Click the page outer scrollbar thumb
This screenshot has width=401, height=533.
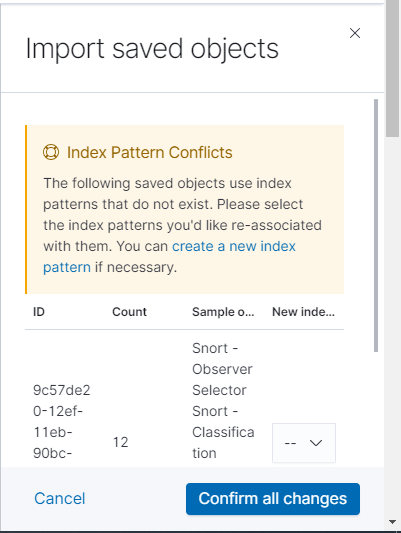(x=393, y=68)
